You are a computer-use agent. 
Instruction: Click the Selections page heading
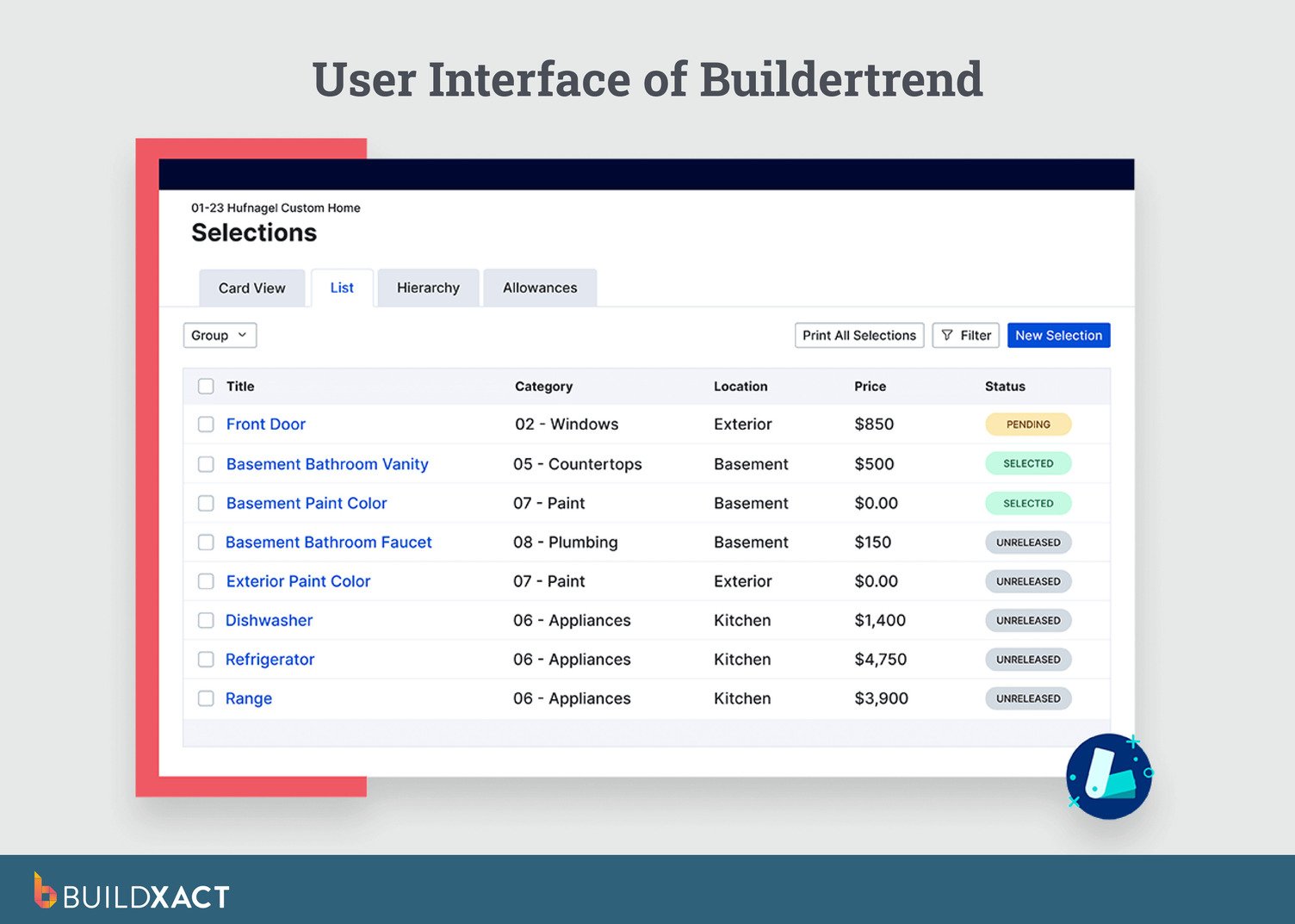254,233
